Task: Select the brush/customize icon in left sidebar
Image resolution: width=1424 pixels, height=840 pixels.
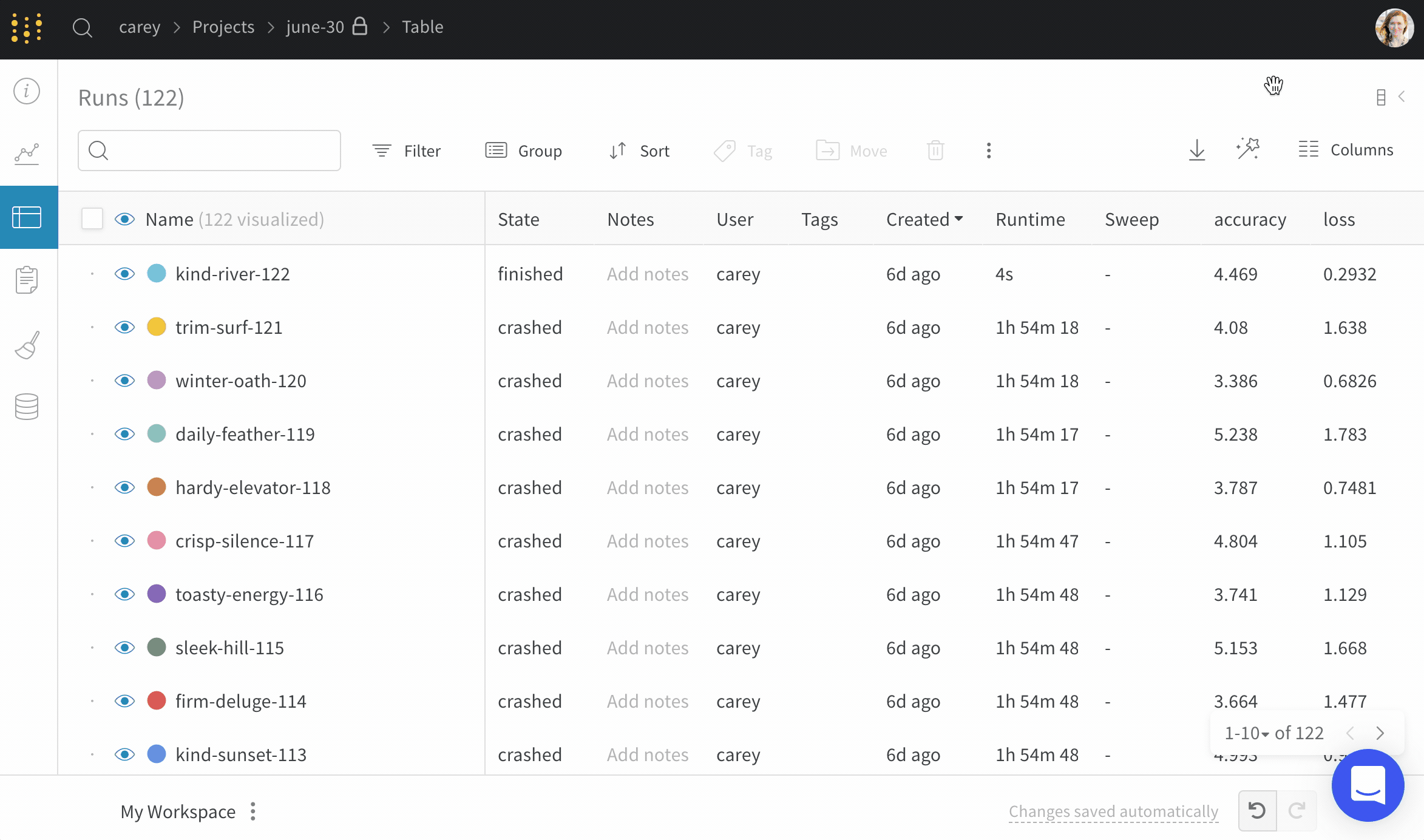Action: 27,345
